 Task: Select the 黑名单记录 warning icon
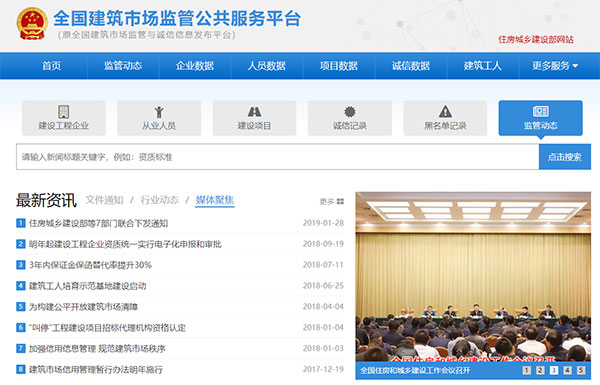click(445, 112)
